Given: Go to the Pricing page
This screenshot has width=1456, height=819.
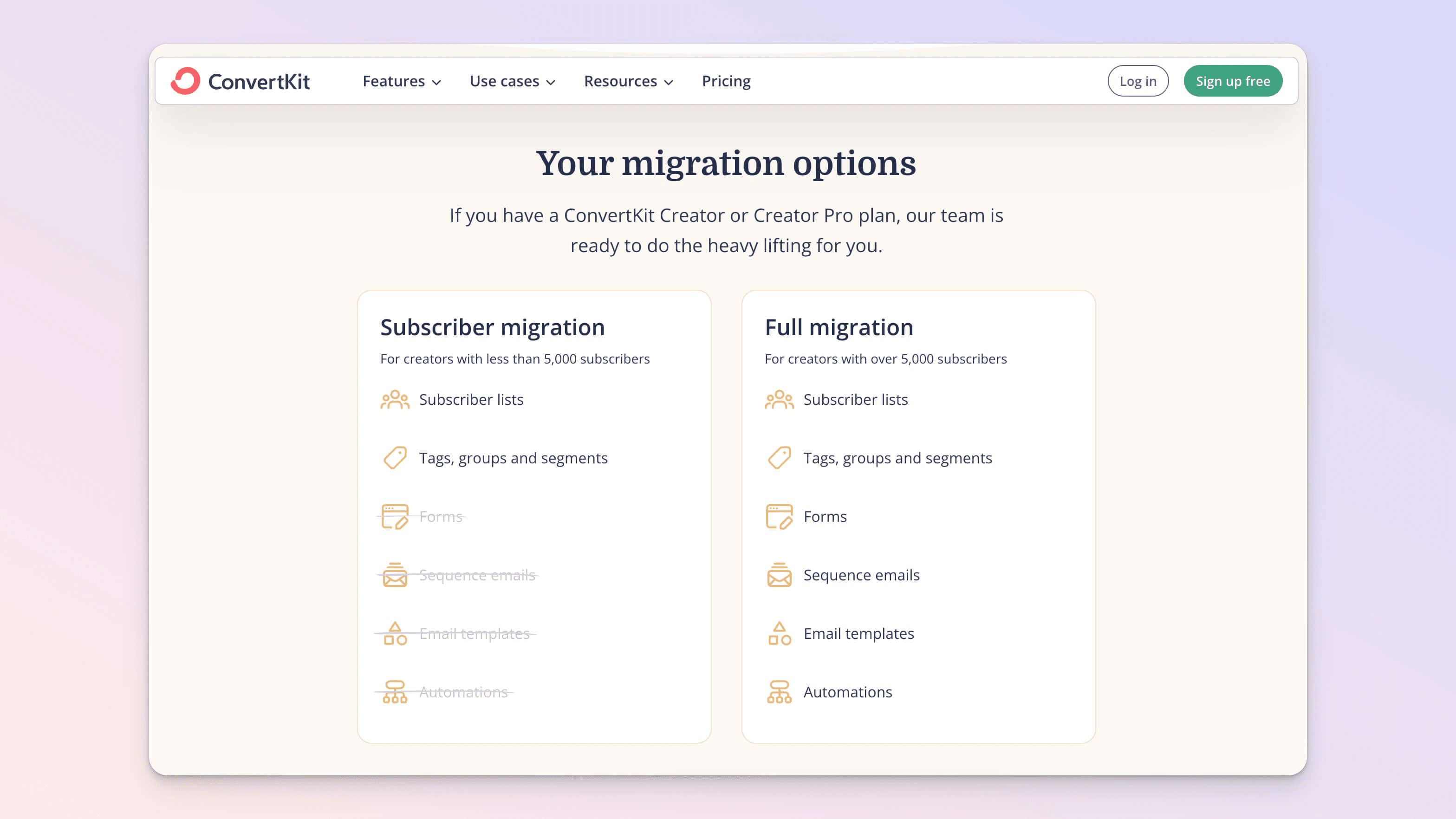Looking at the screenshot, I should click(726, 81).
